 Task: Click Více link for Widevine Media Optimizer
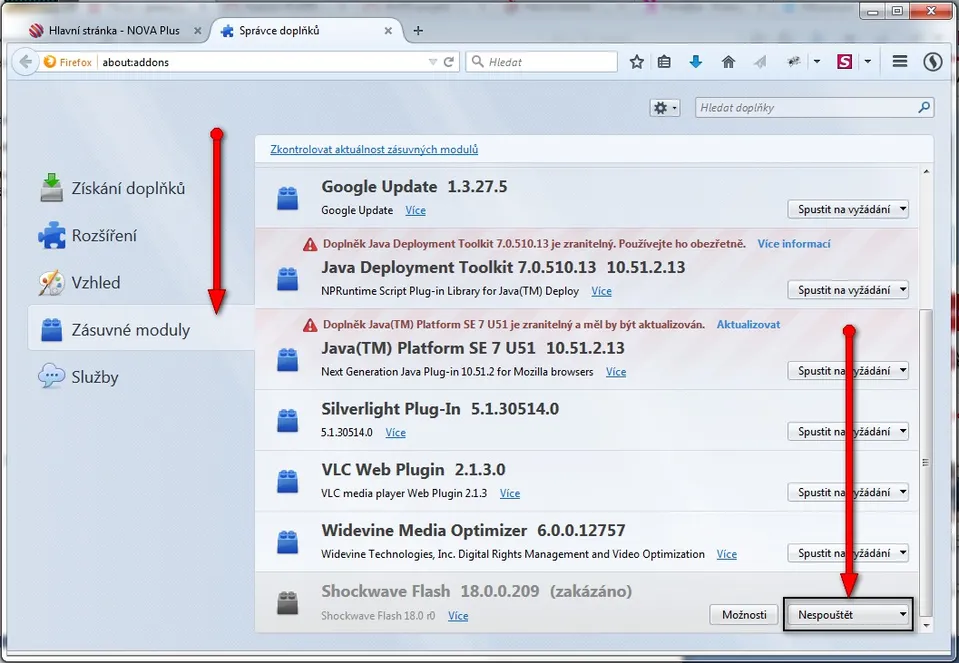[727, 554]
